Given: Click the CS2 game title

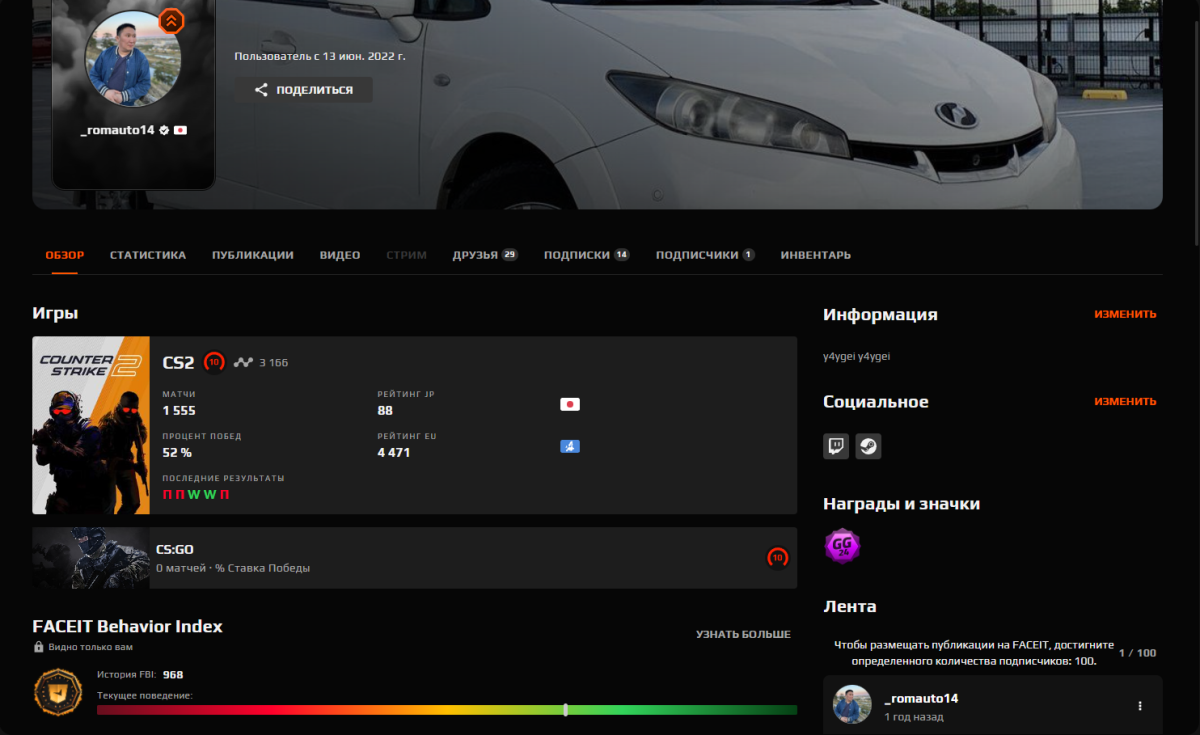Looking at the screenshot, I should tap(178, 362).
